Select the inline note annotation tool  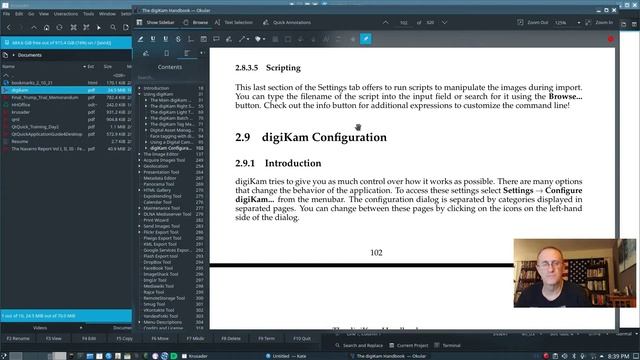coord(203,39)
